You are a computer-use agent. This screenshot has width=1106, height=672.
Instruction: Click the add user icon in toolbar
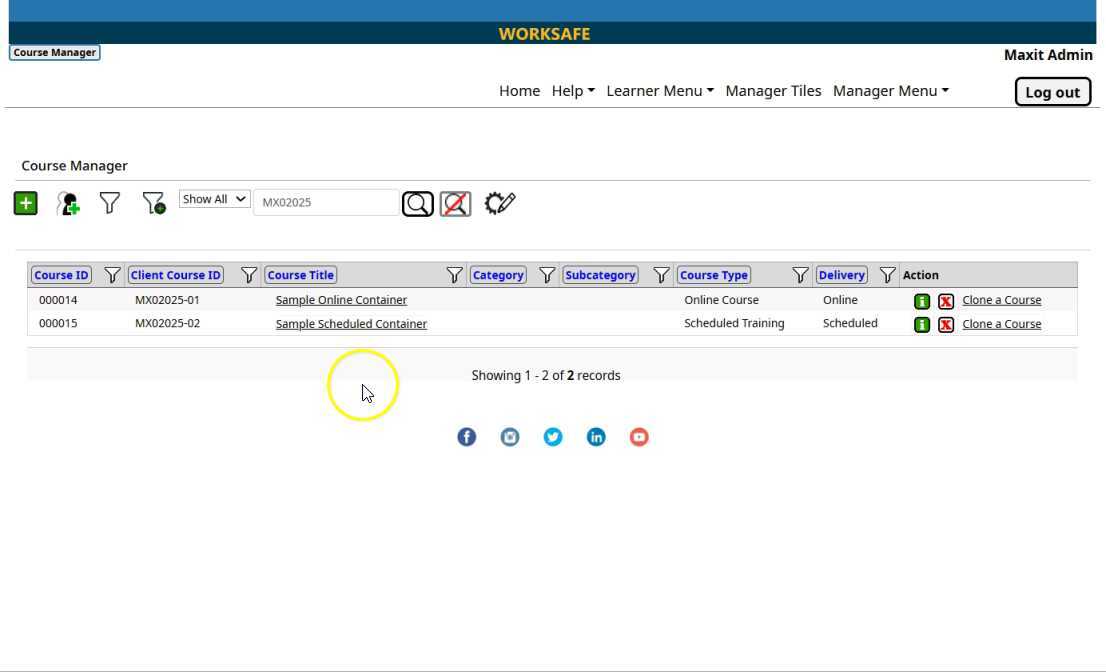tap(68, 204)
